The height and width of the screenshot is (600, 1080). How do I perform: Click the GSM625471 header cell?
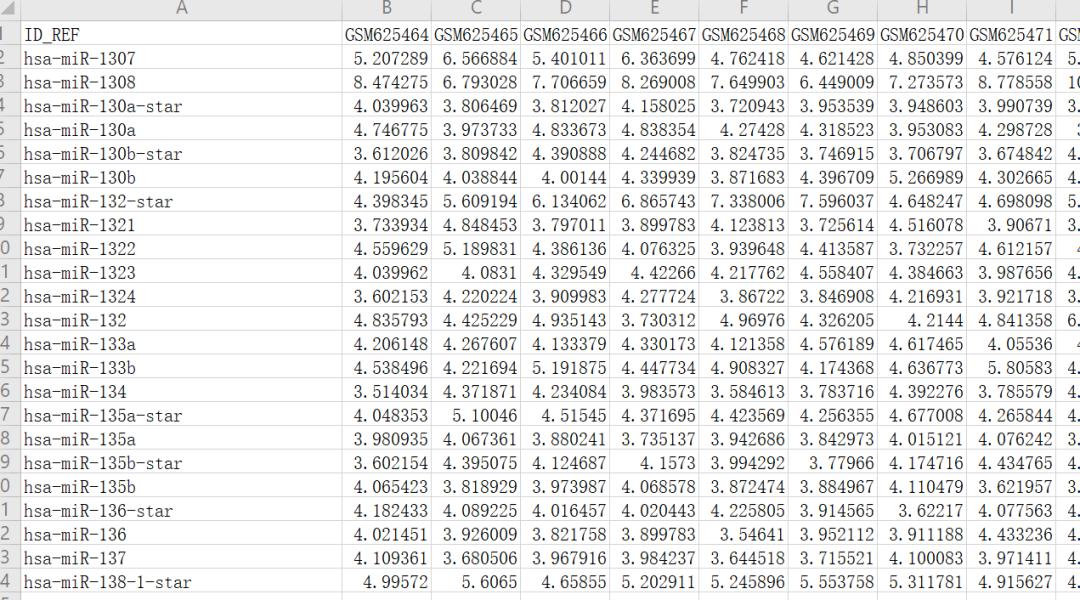coord(1011,34)
